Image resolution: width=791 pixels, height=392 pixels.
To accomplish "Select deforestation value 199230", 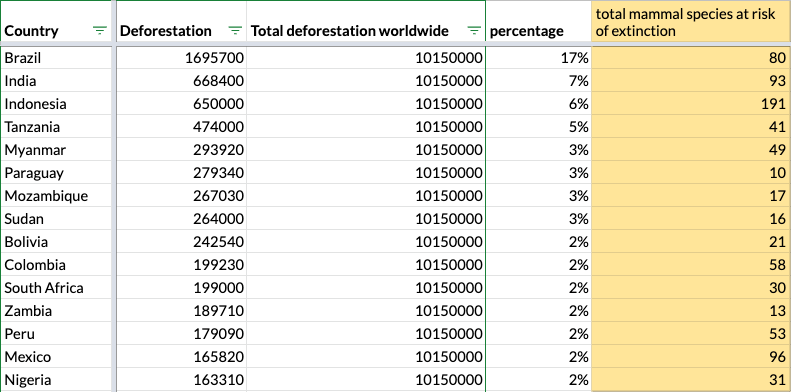I will (x=182, y=264).
